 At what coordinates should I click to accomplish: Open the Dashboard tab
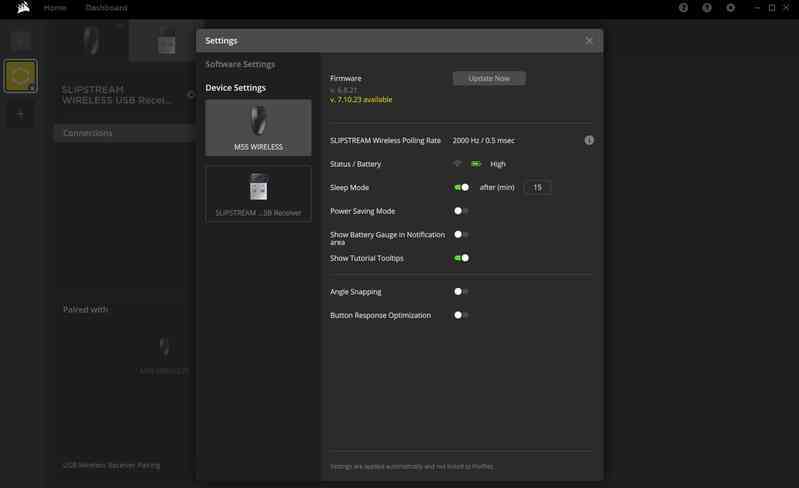click(x=106, y=8)
